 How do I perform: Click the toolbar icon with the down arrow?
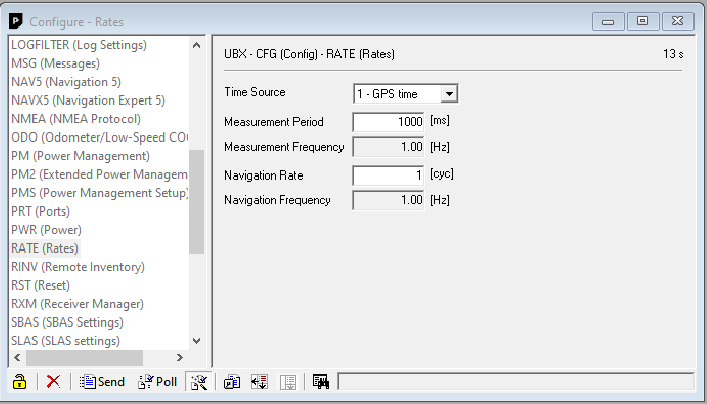click(x=259, y=382)
